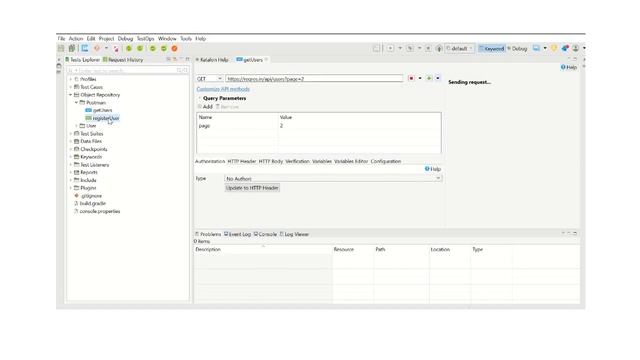Open the Project menu
Image resolution: width=640 pixels, height=360 pixels.
106,38
